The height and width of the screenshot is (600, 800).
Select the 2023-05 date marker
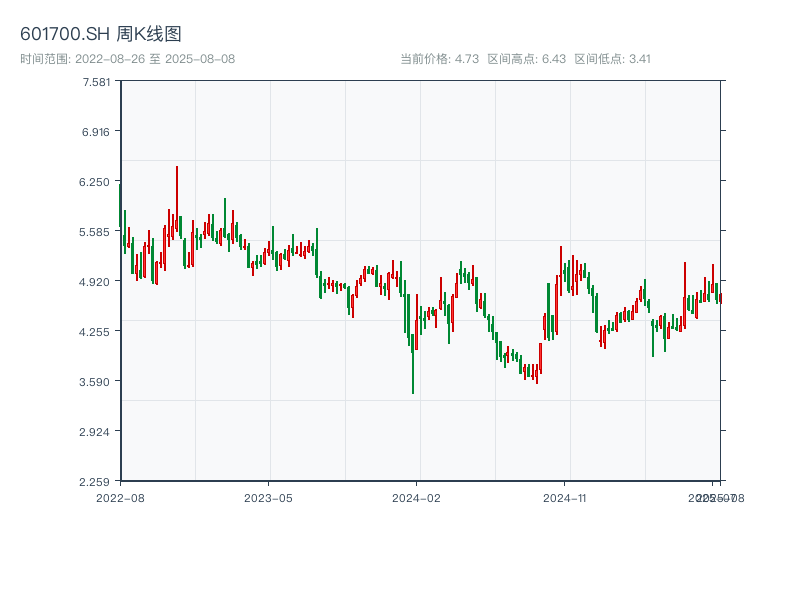click(269, 497)
